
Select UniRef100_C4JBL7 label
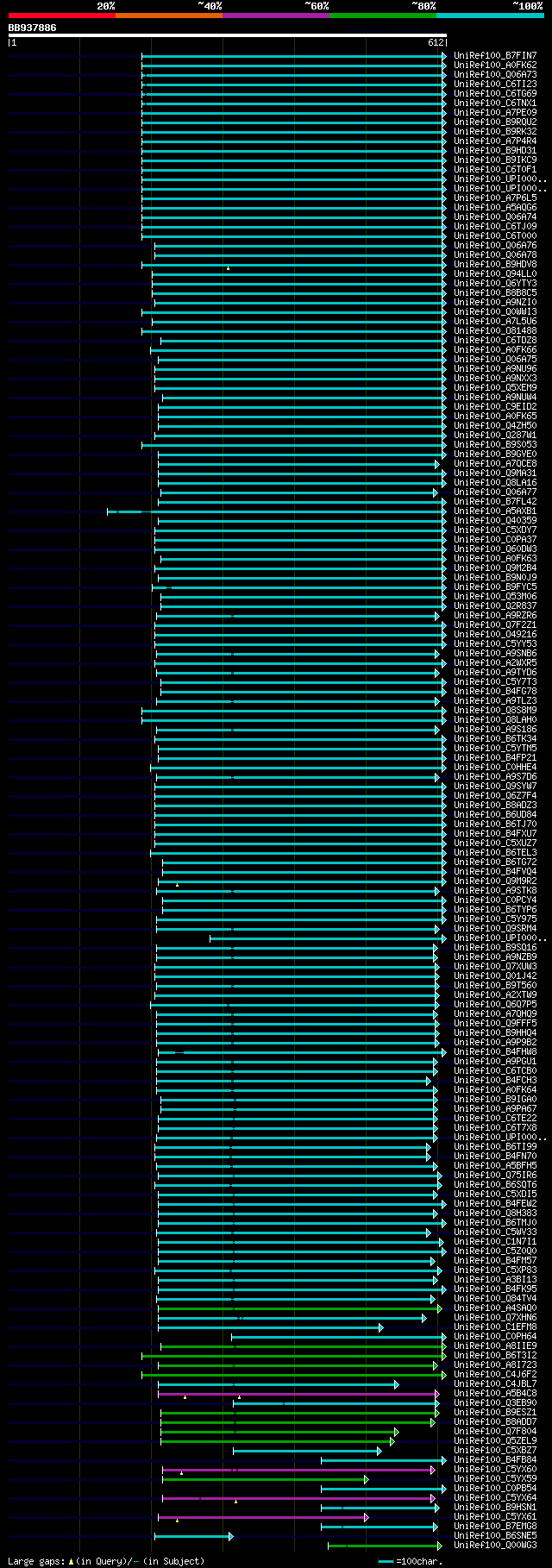pos(495,1383)
